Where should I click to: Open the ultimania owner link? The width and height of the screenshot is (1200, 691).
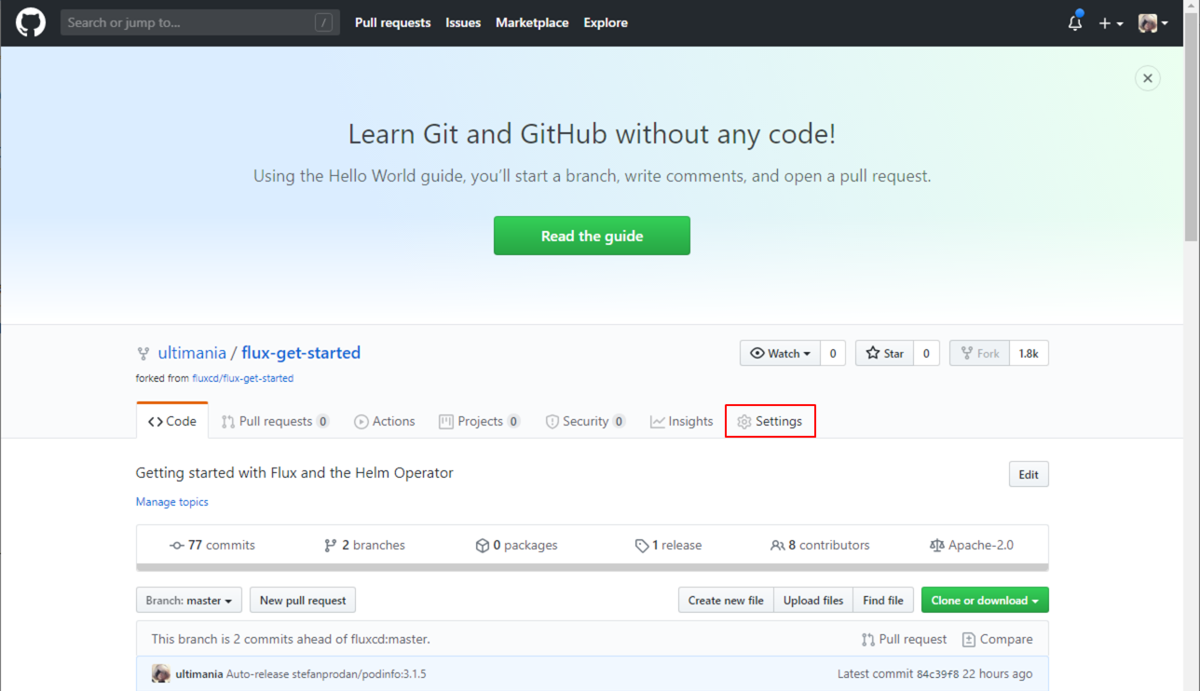point(192,353)
